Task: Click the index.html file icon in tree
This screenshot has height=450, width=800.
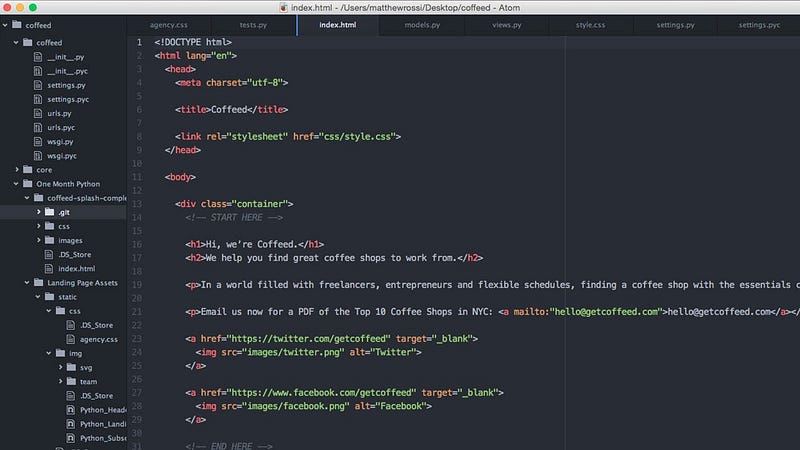Action: point(49,268)
